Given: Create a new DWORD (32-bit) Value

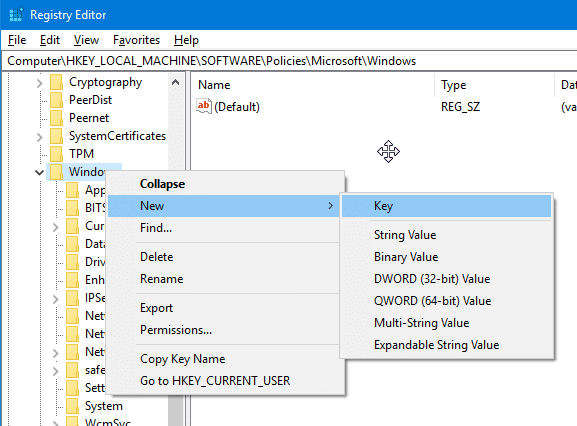Looking at the screenshot, I should click(446, 279).
